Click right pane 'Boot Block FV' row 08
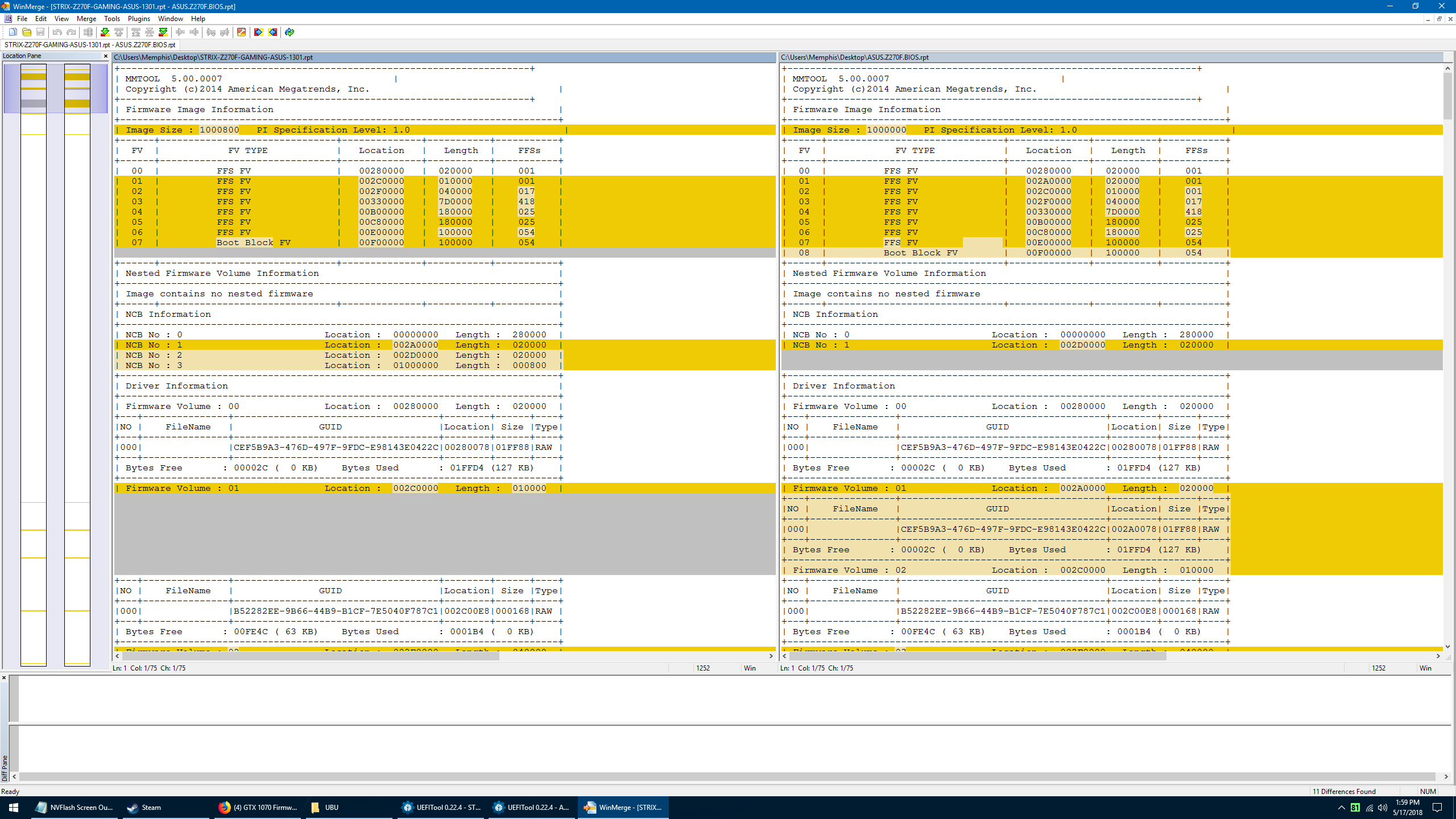Screen dimensions: 1456x819 click(1111, 253)
